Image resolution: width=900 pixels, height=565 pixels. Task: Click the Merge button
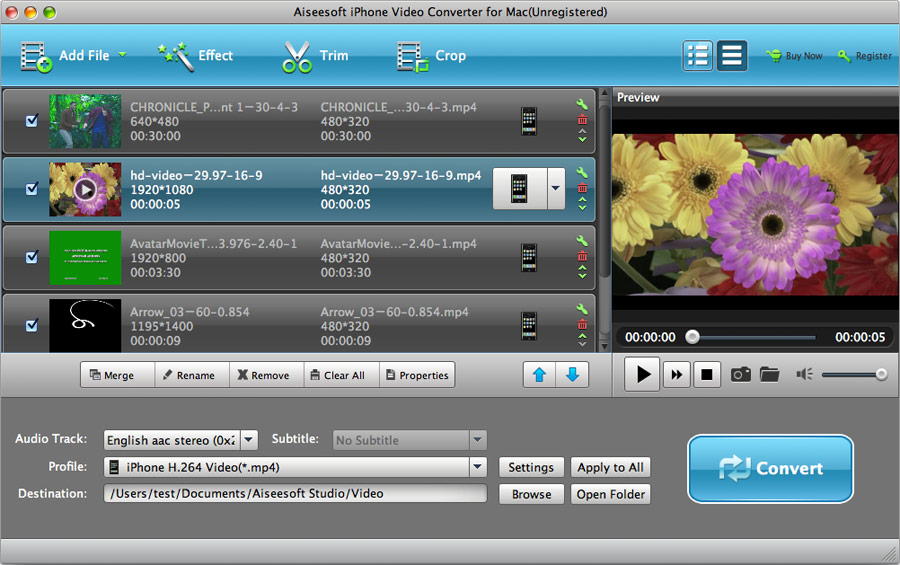[x=118, y=375]
